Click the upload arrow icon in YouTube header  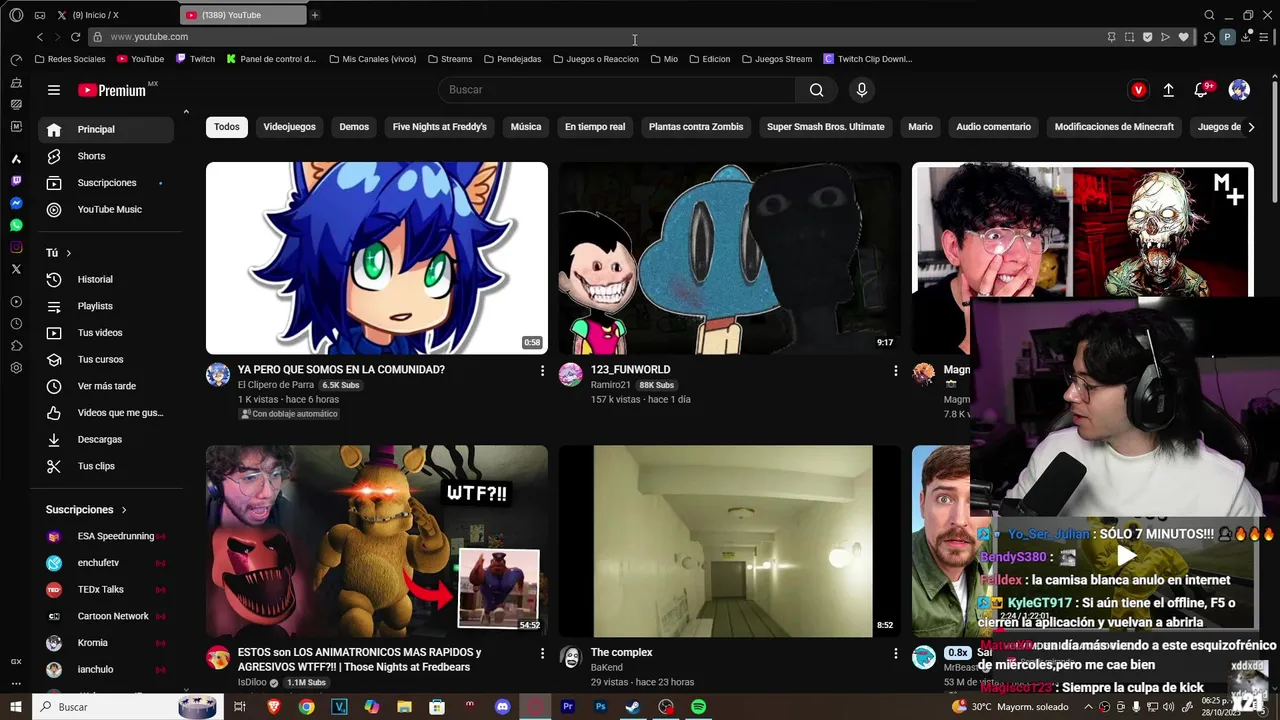tap(1168, 90)
